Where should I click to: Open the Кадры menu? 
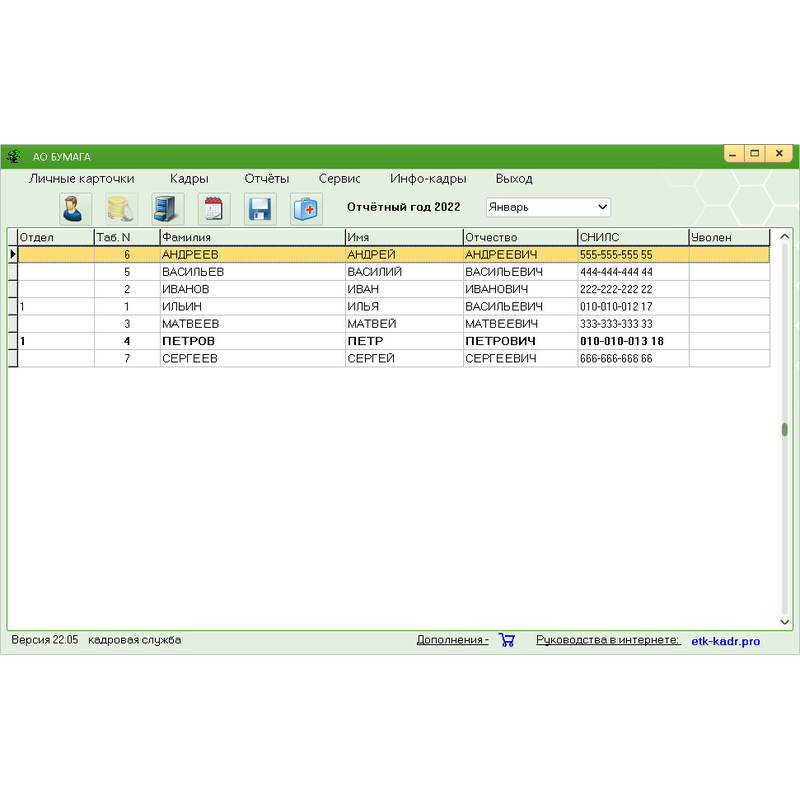pos(189,179)
